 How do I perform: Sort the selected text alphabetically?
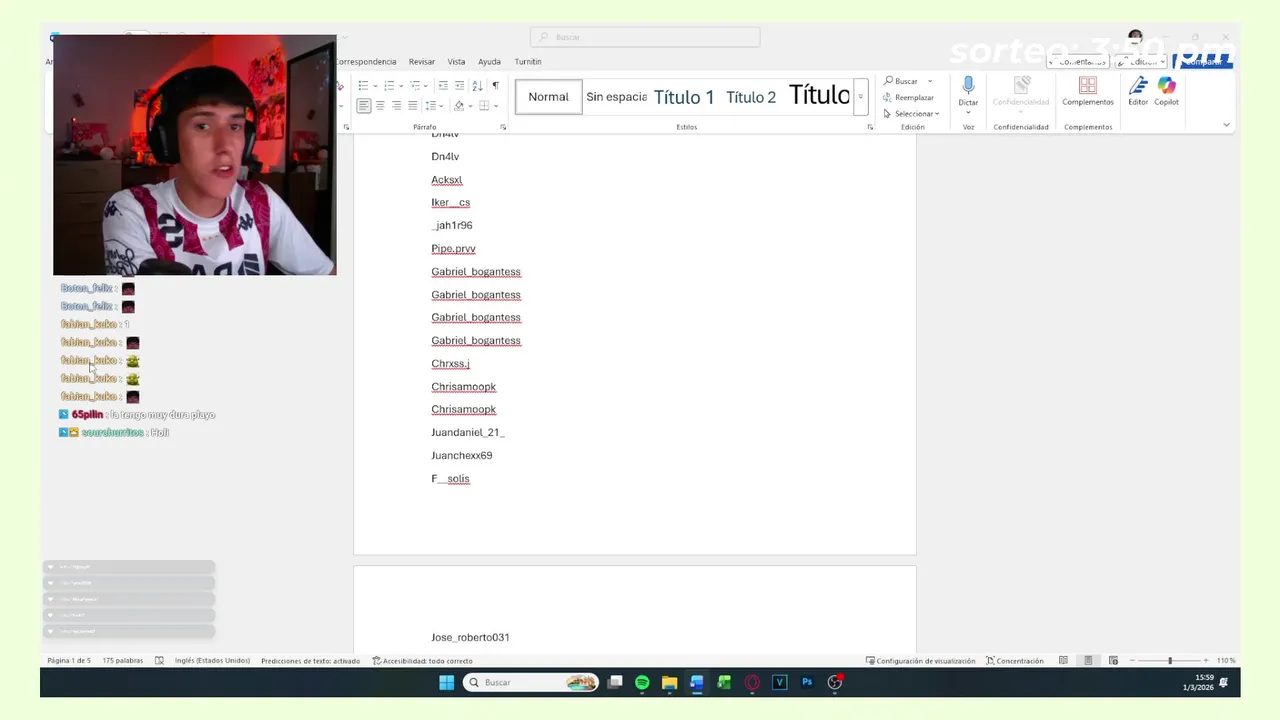(x=477, y=85)
